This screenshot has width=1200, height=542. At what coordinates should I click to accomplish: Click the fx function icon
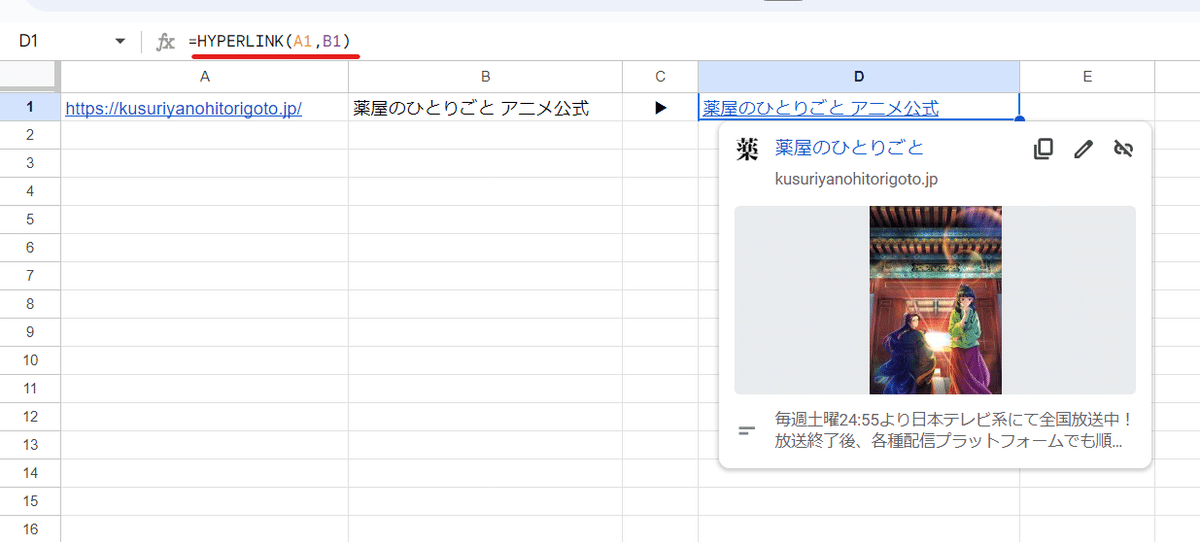[166, 42]
